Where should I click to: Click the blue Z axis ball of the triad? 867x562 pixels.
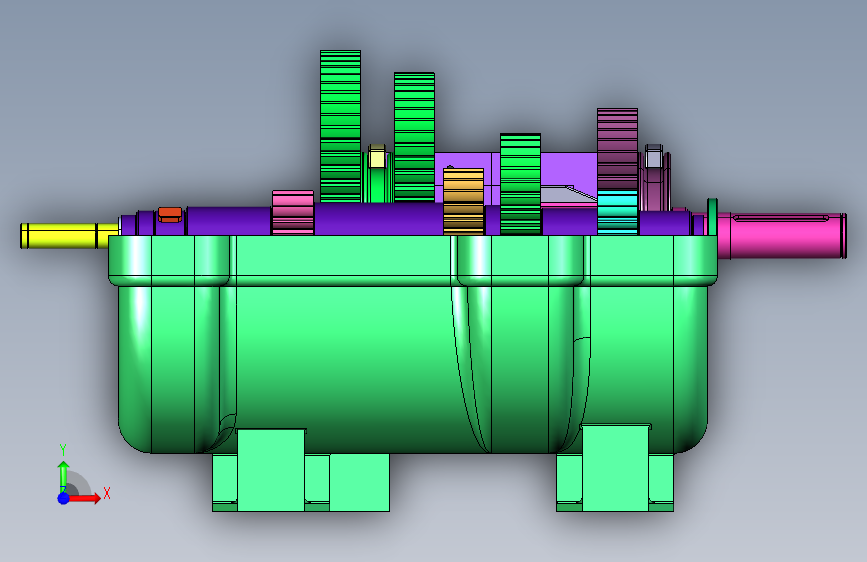(x=64, y=498)
